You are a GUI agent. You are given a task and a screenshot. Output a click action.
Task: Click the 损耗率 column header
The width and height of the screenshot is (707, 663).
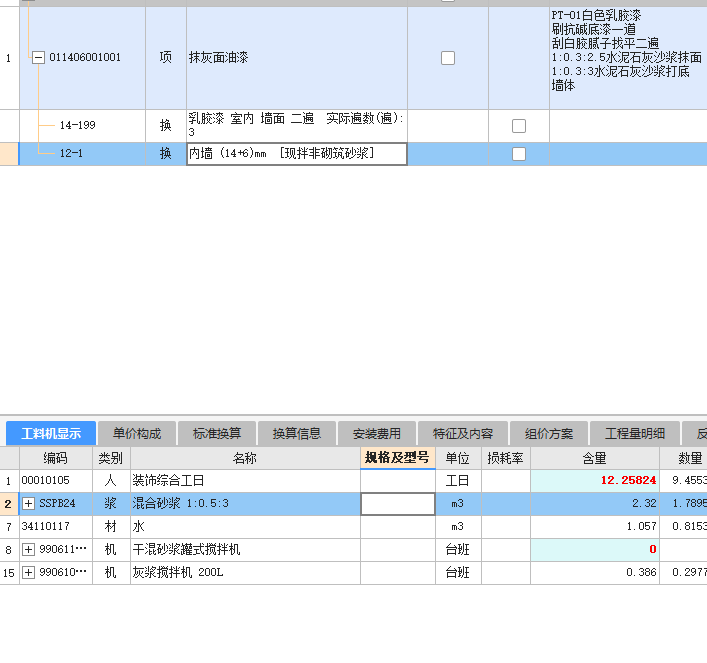tap(505, 459)
